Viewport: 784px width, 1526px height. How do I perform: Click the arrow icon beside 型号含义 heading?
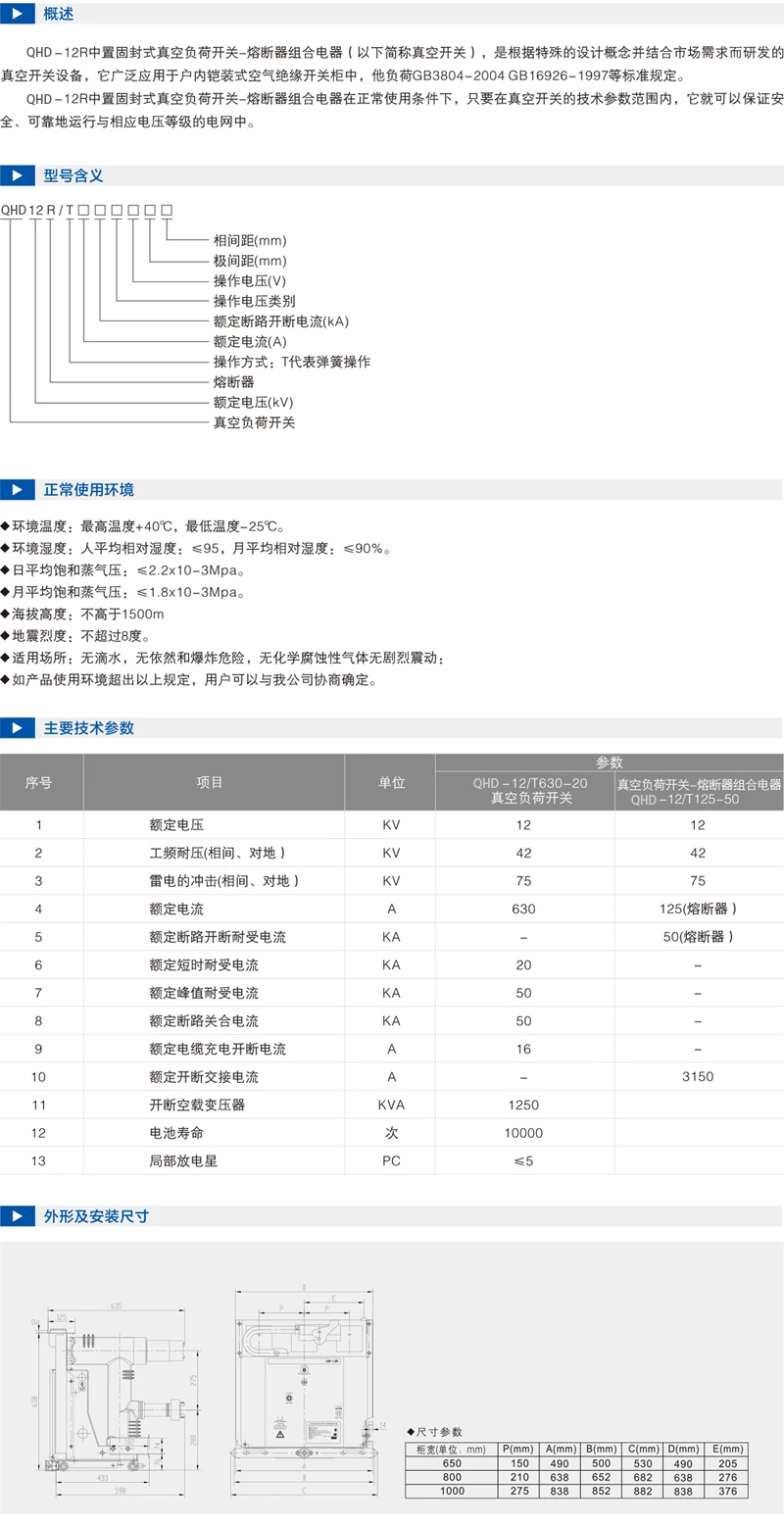tap(18, 176)
